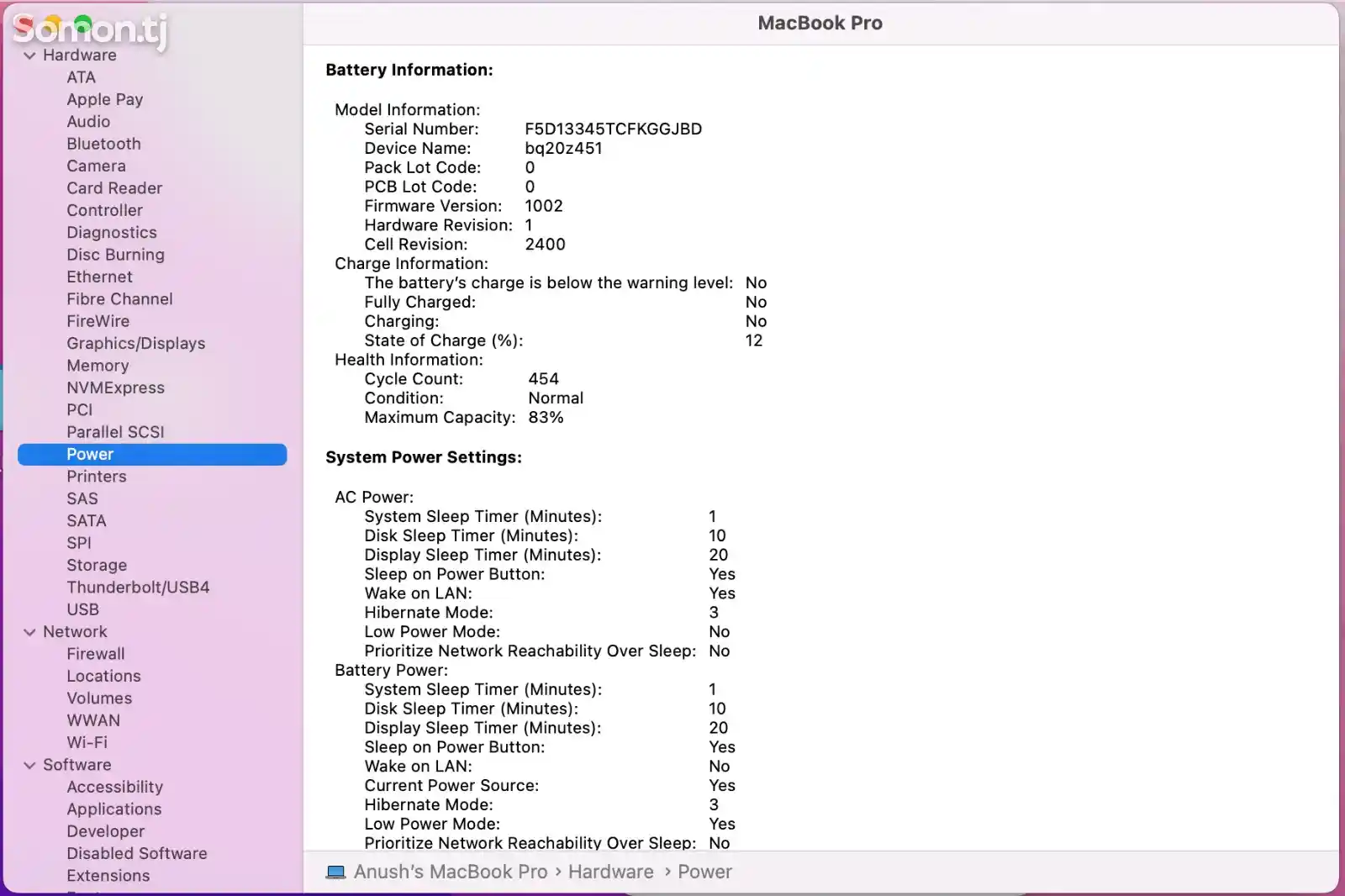Click the State of Charge value 12
Screen dimensions: 1345x896
[x=754, y=340]
